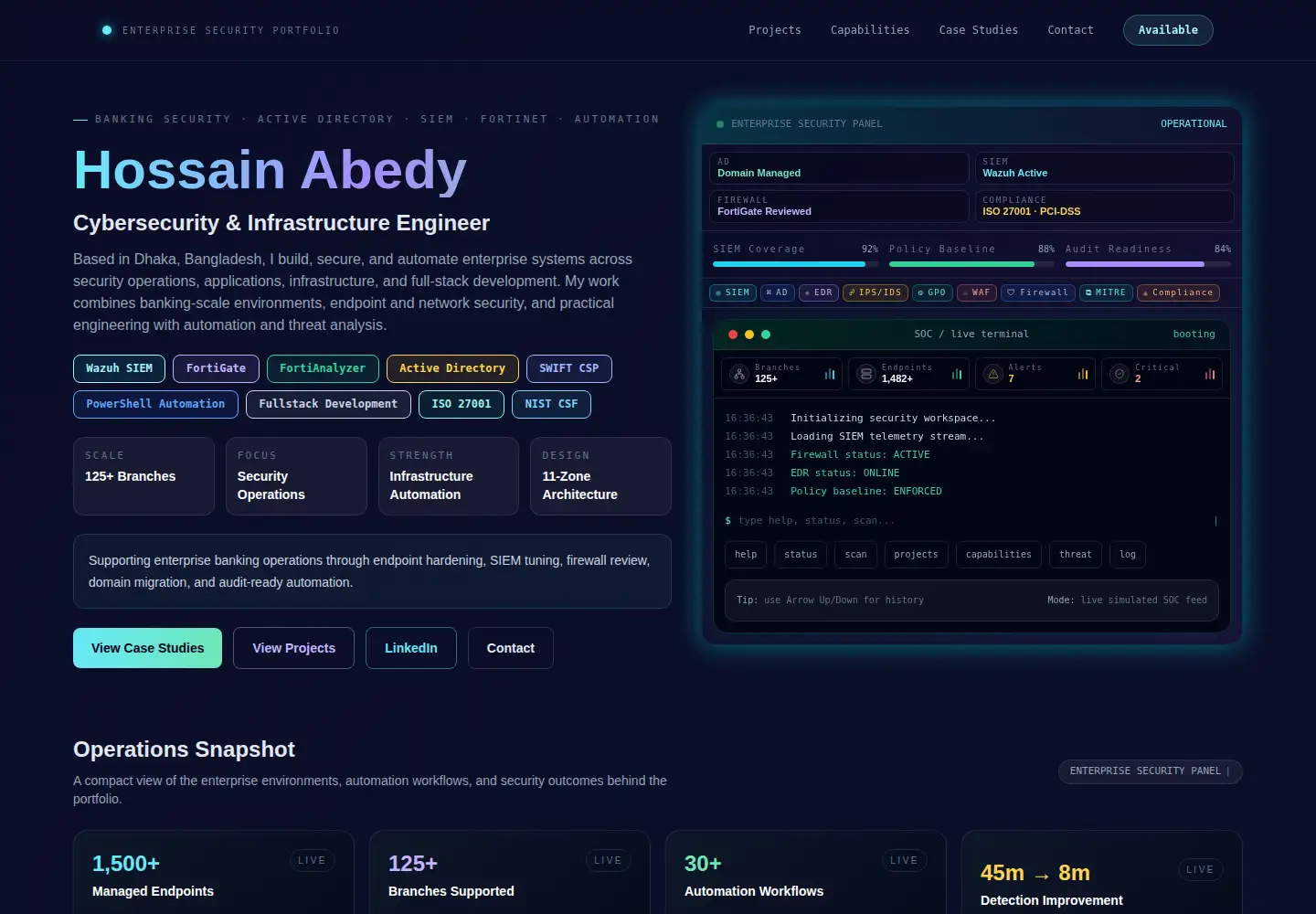Click the bar chart icon beside Branches
This screenshot has width=1316, height=914.
(830, 374)
